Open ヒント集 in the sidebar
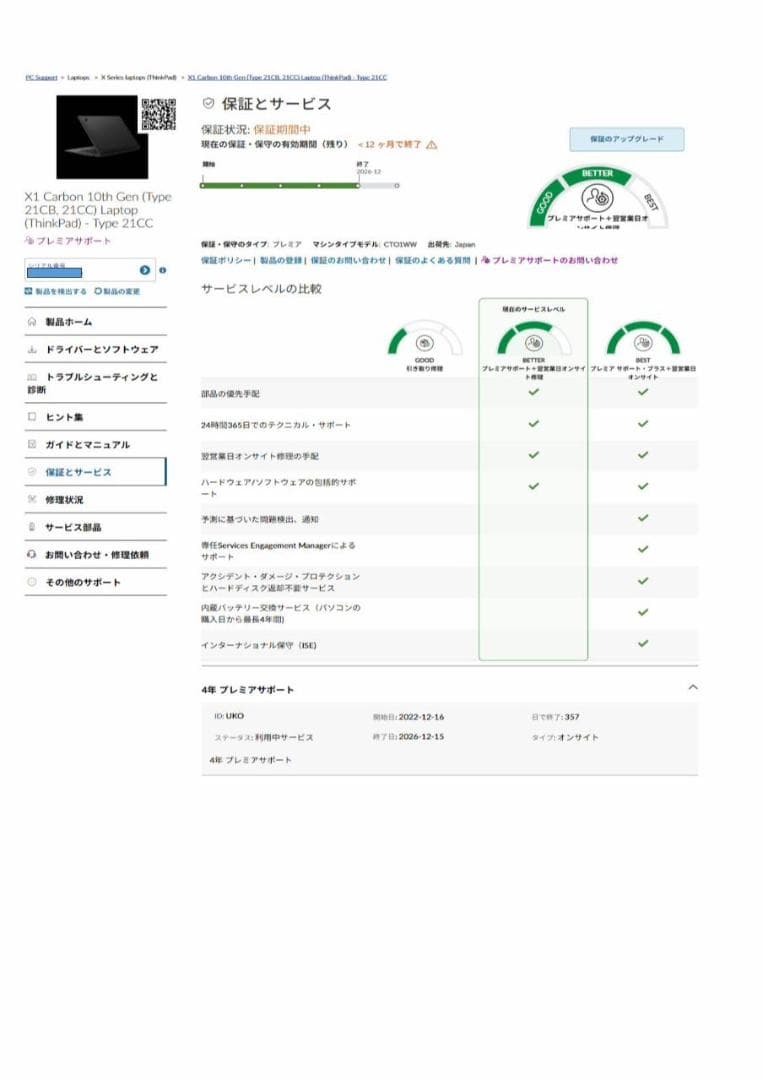This screenshot has width=763, height=1080. [96, 417]
